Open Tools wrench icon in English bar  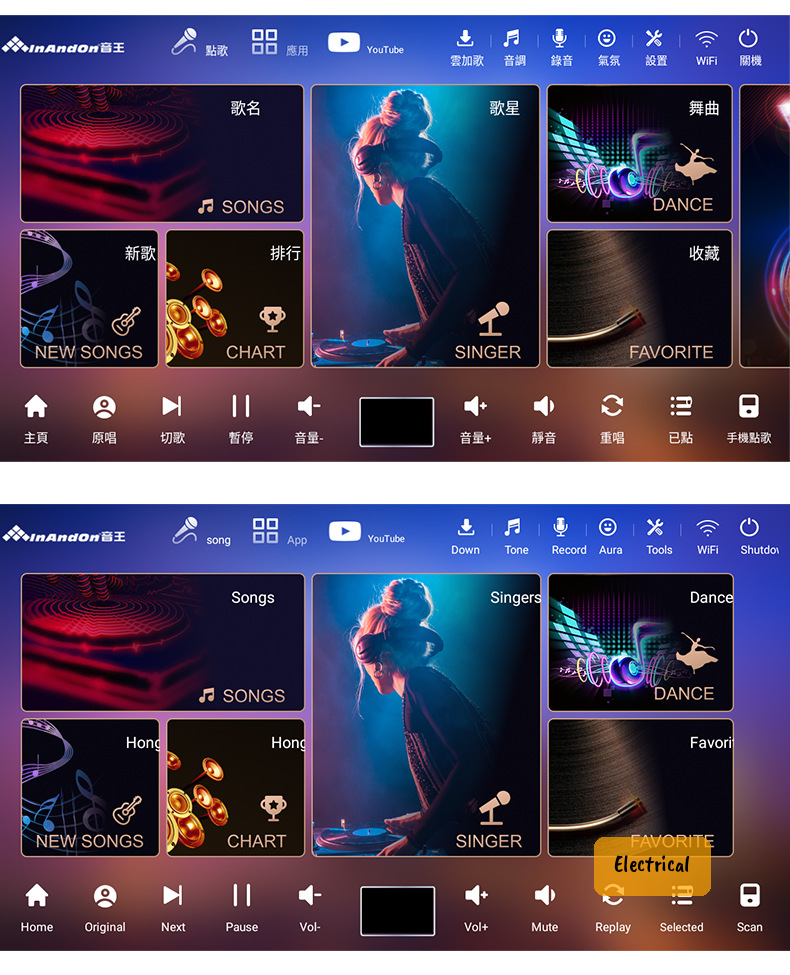click(655, 528)
